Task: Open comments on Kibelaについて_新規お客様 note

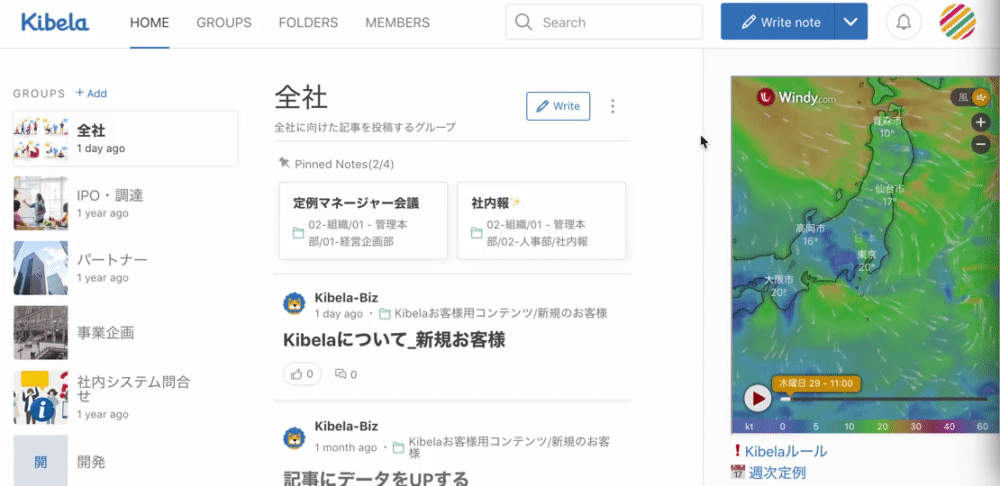Action: [x=346, y=374]
